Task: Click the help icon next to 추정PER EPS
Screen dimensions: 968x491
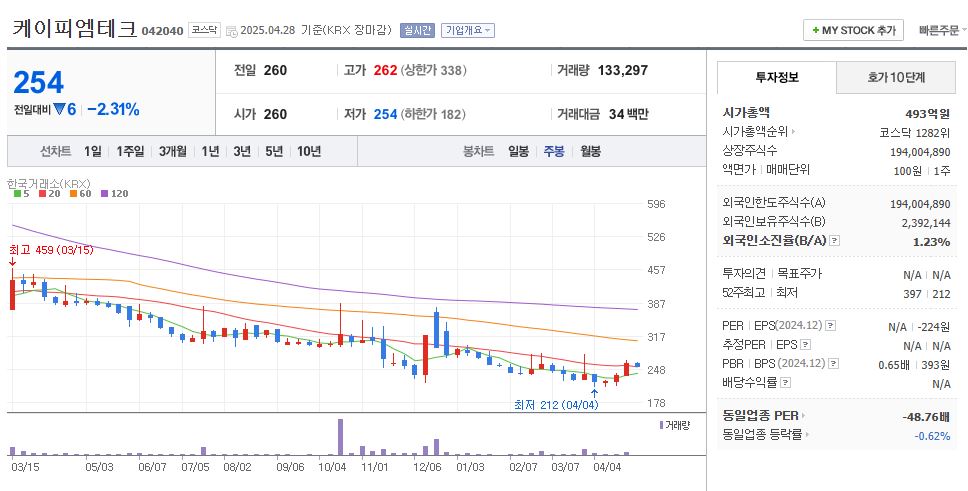Action: [806, 345]
